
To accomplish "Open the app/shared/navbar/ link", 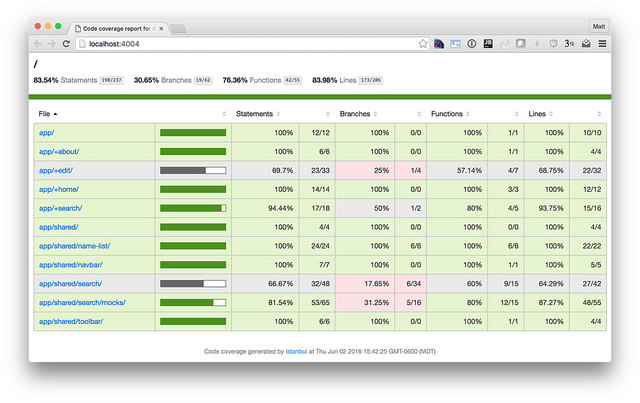I will 71,265.
